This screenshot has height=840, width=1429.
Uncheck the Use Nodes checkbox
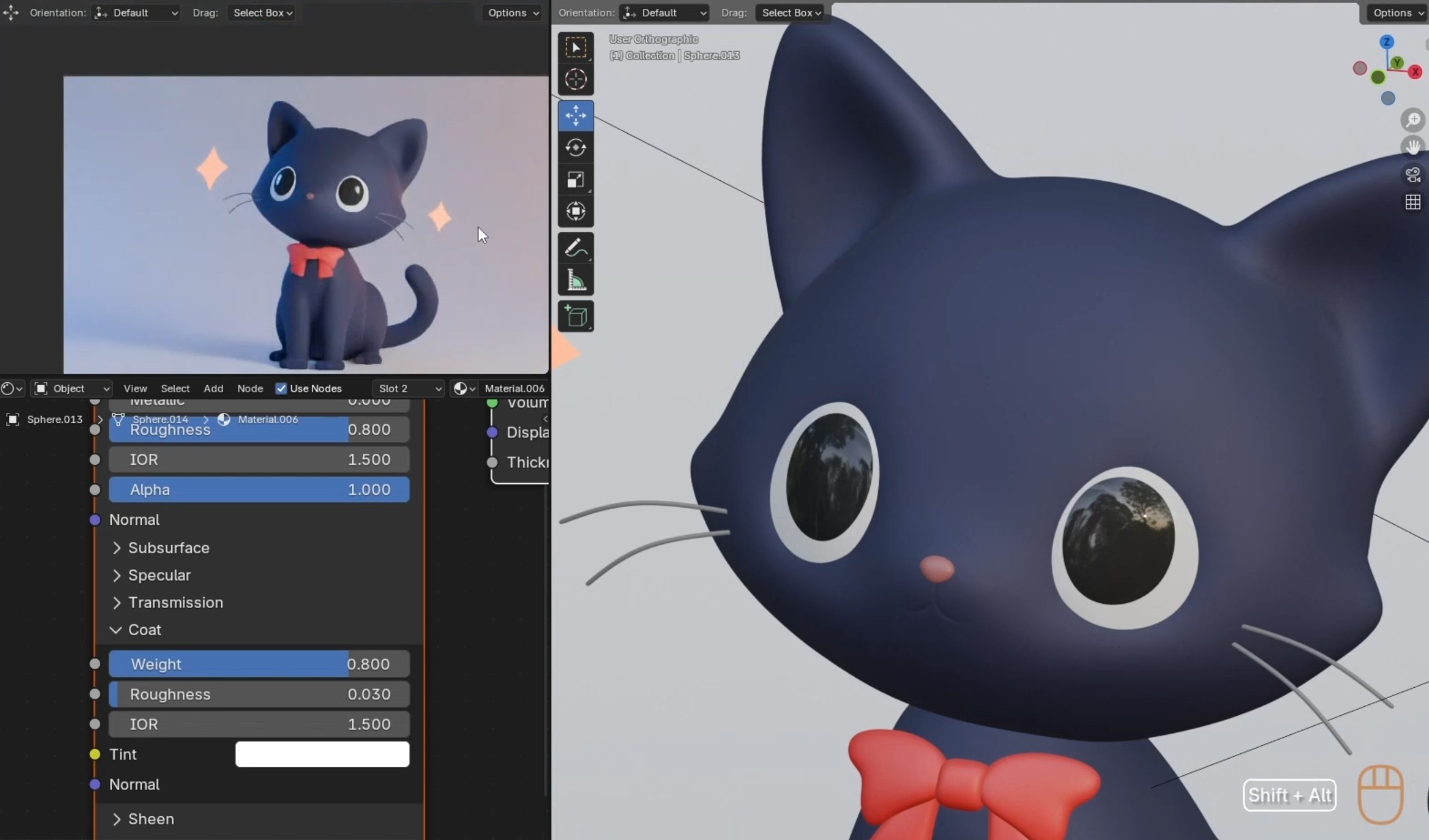tap(281, 388)
